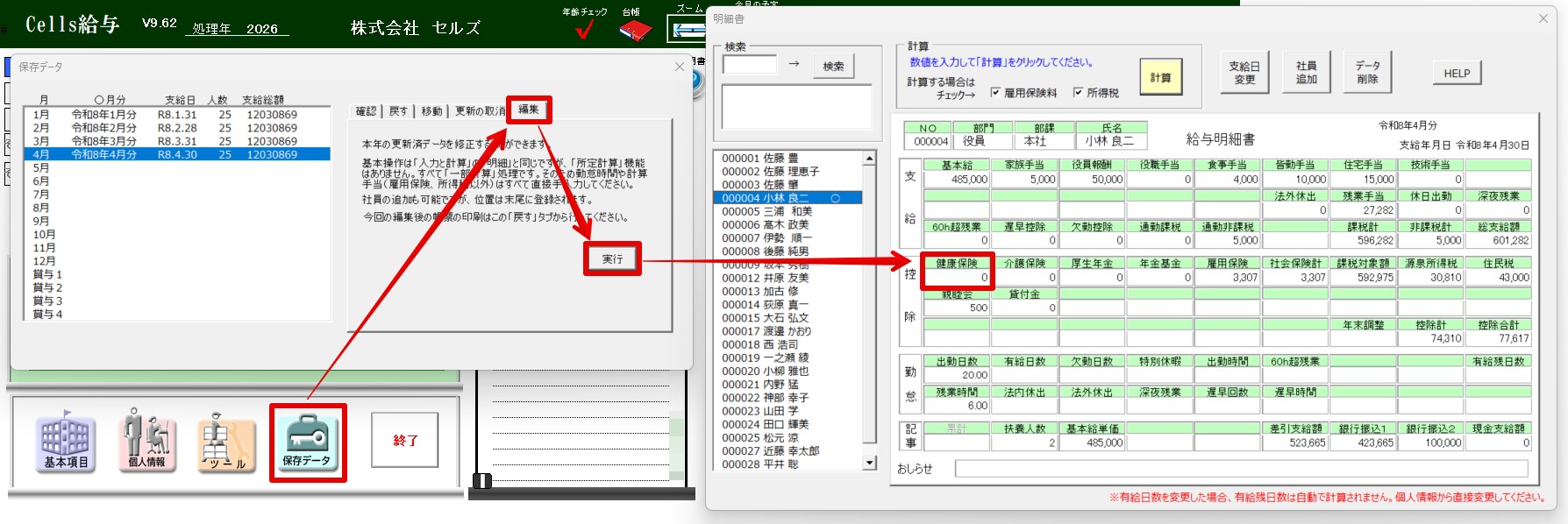Switch to the 確認 tab
Viewport: 1568px width, 524px height.
(x=366, y=111)
